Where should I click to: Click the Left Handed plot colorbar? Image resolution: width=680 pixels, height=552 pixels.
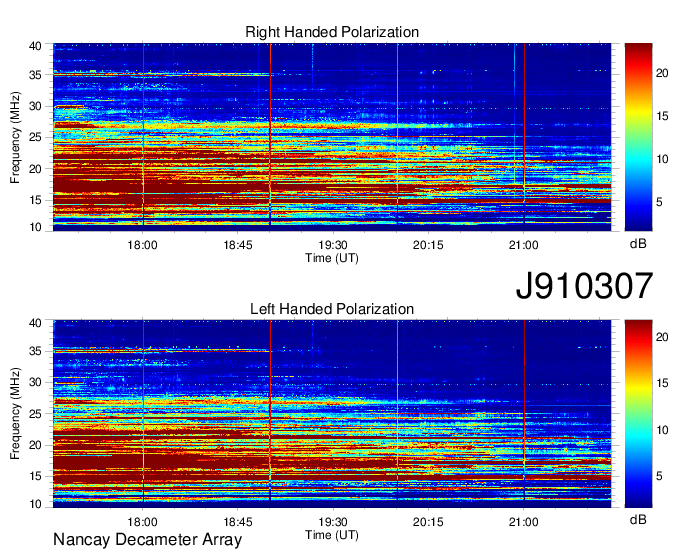pyautogui.click(x=638, y=414)
